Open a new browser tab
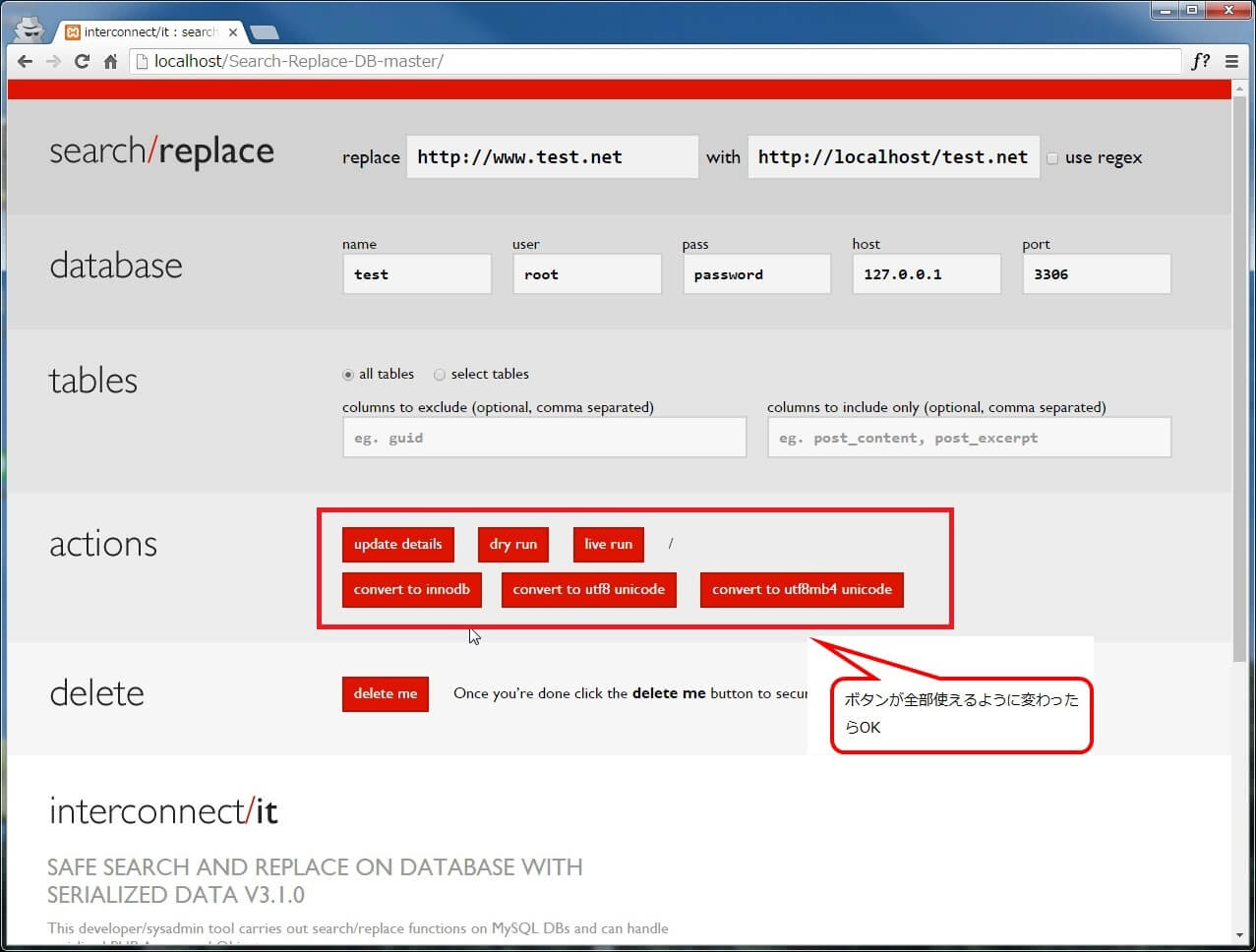Viewport: 1256px width, 952px height. (264, 32)
